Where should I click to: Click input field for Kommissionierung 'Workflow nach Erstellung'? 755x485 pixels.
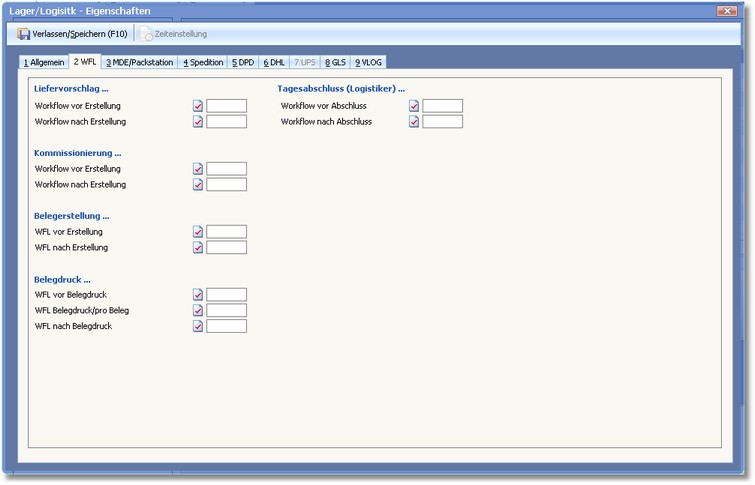(x=226, y=185)
